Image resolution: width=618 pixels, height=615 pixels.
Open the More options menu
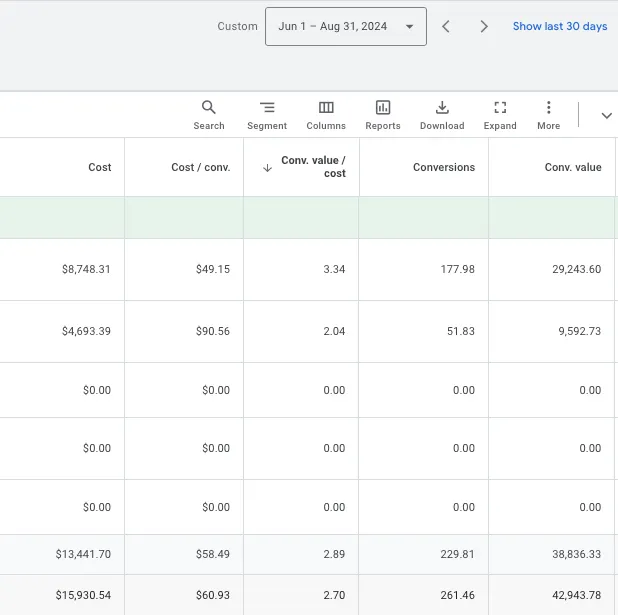coord(548,115)
